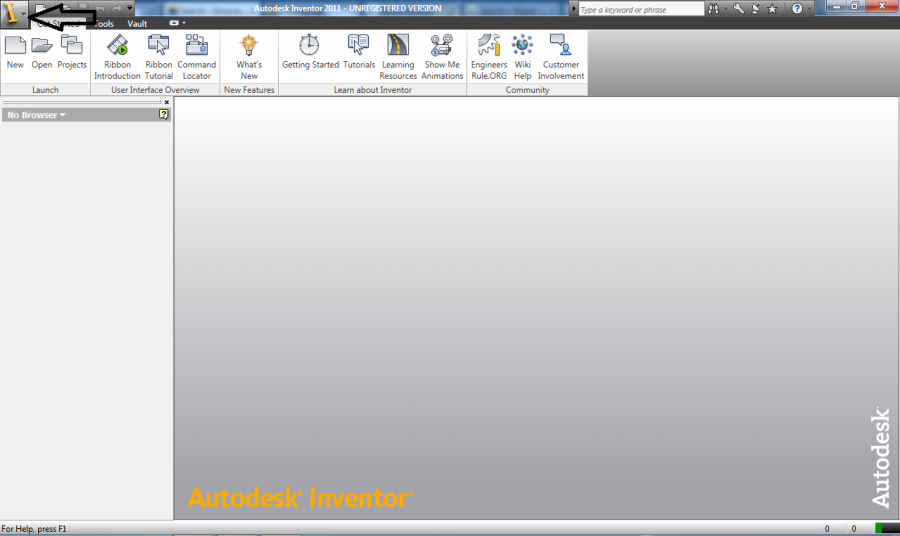900x536 pixels.
Task: Open the Inventor application menu button
Action: (13, 13)
